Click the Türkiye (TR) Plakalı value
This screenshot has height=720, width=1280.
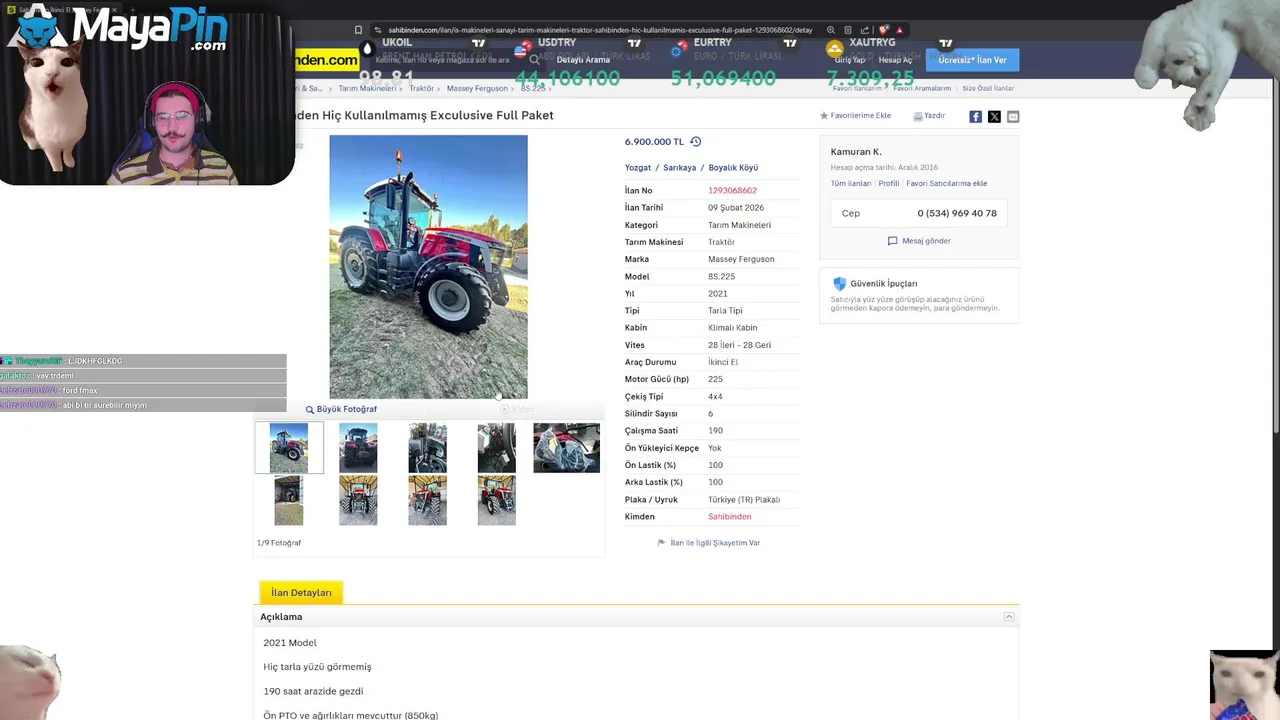pyautogui.click(x=744, y=500)
